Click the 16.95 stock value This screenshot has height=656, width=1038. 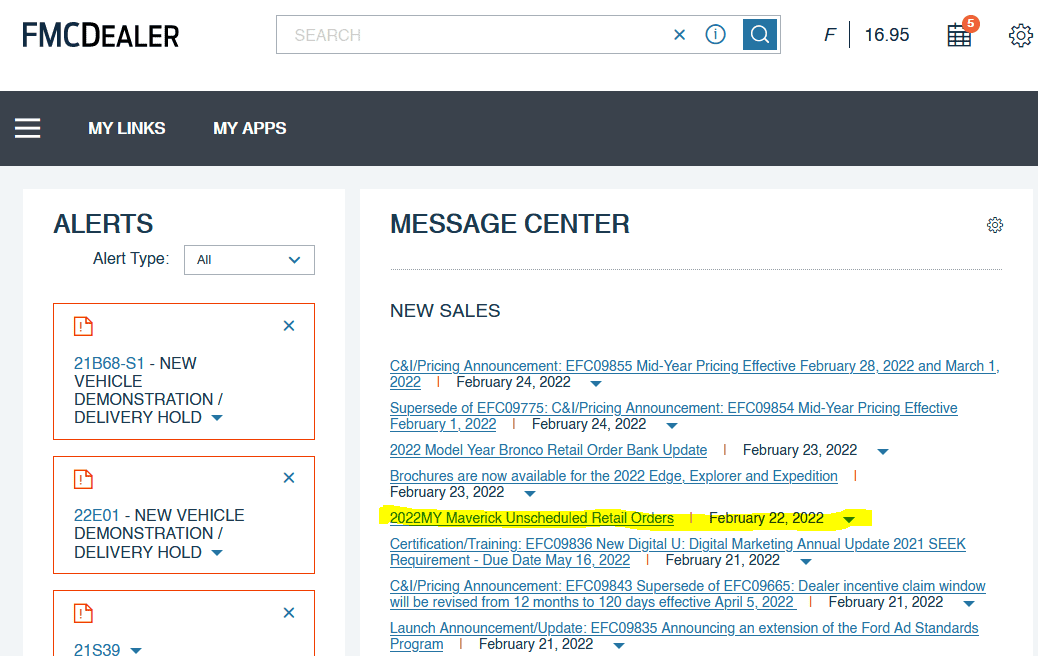pyautogui.click(x=886, y=34)
